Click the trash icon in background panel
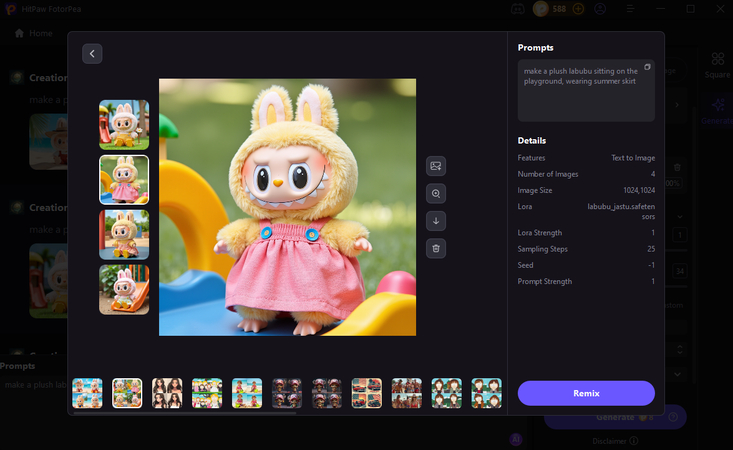This screenshot has height=450, width=733. click(677, 167)
